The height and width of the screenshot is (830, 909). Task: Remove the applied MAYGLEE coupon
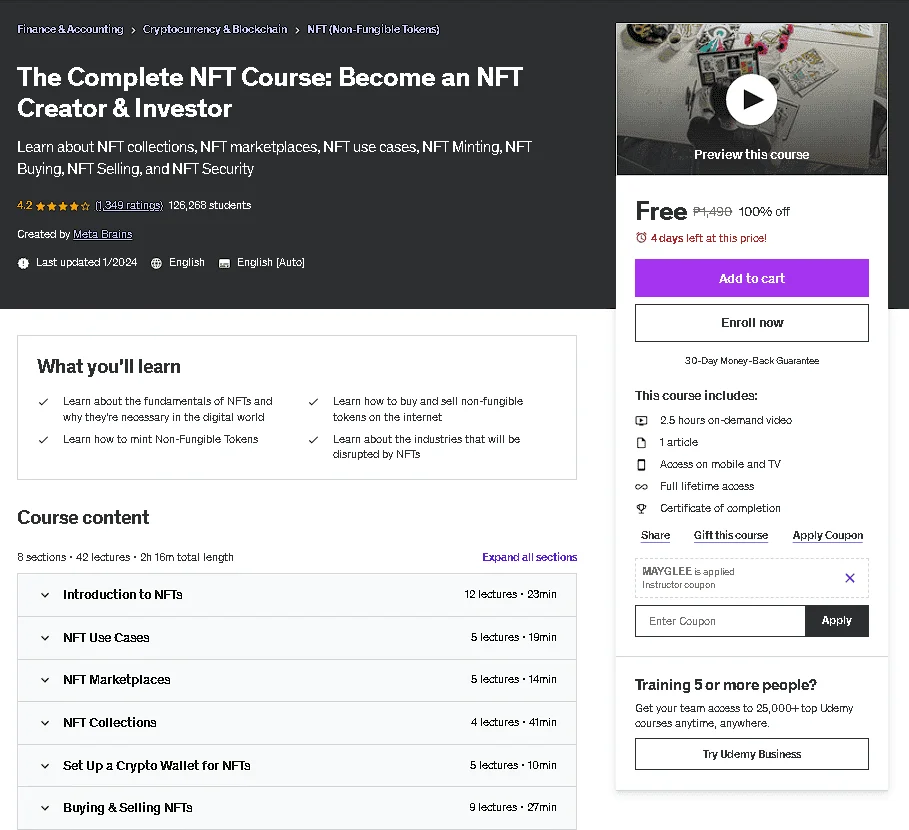(850, 578)
